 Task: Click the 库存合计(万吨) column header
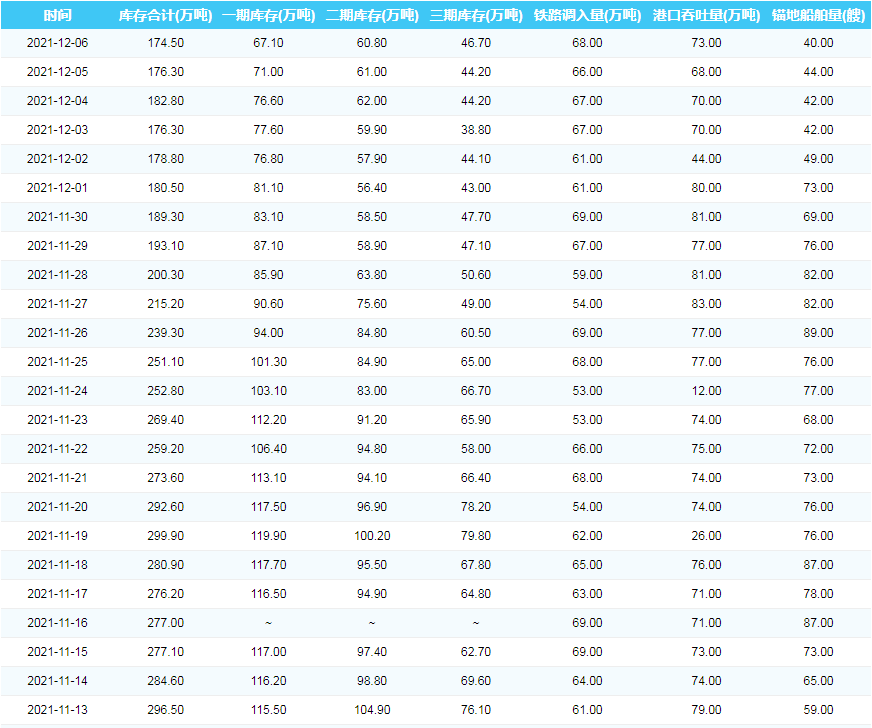point(165,15)
